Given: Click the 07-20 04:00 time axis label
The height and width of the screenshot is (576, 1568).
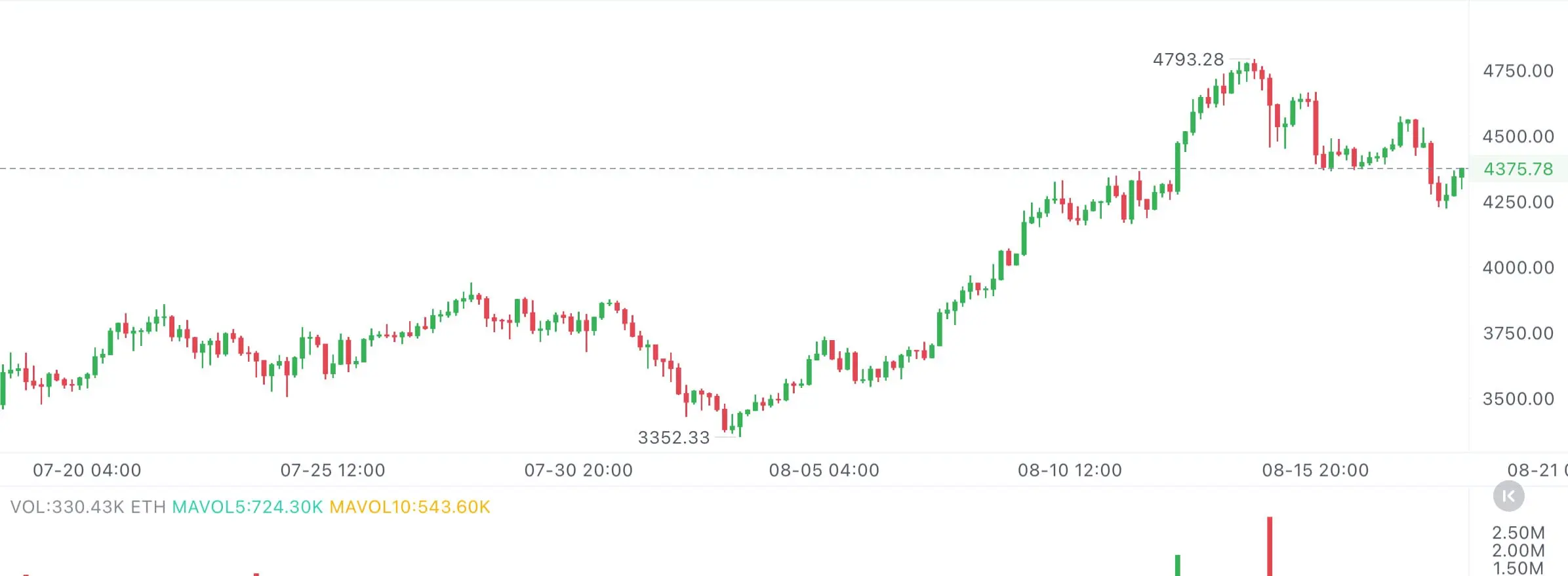Looking at the screenshot, I should pos(87,470).
